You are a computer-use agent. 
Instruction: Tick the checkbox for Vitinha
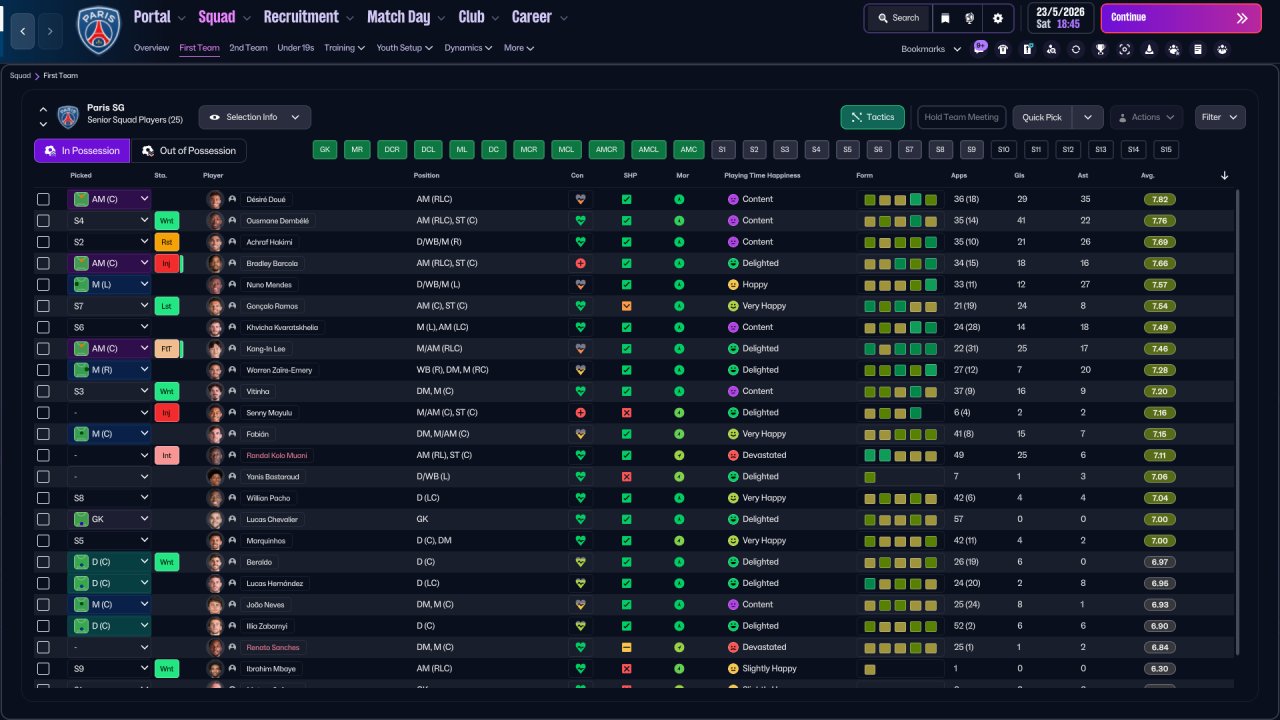[x=43, y=391]
